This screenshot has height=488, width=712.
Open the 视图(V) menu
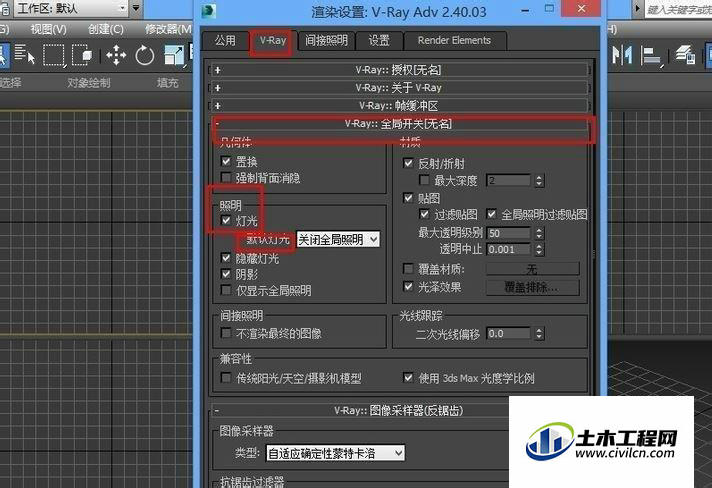[48, 30]
